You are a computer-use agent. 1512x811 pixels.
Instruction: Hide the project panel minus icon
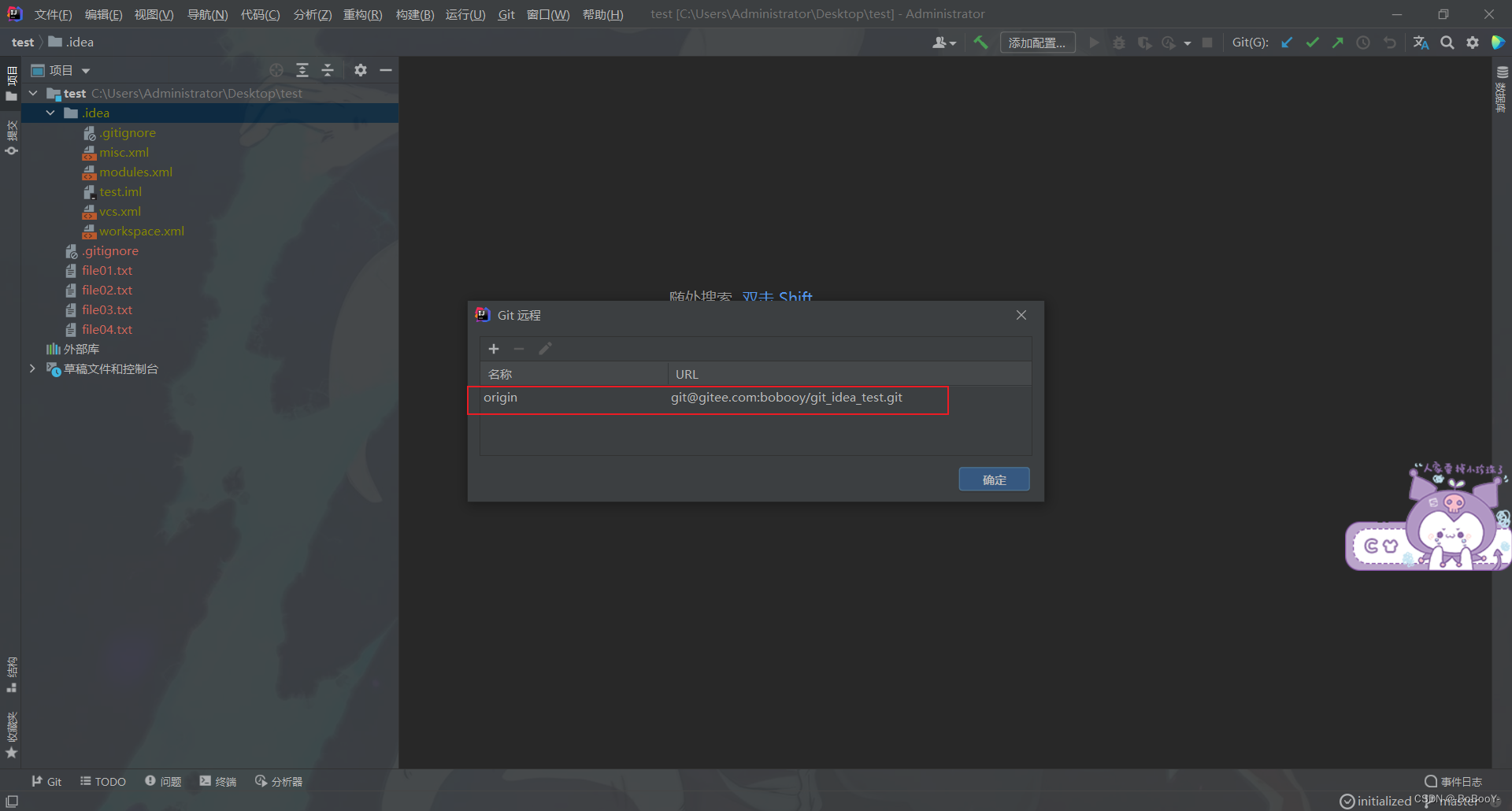tap(386, 71)
